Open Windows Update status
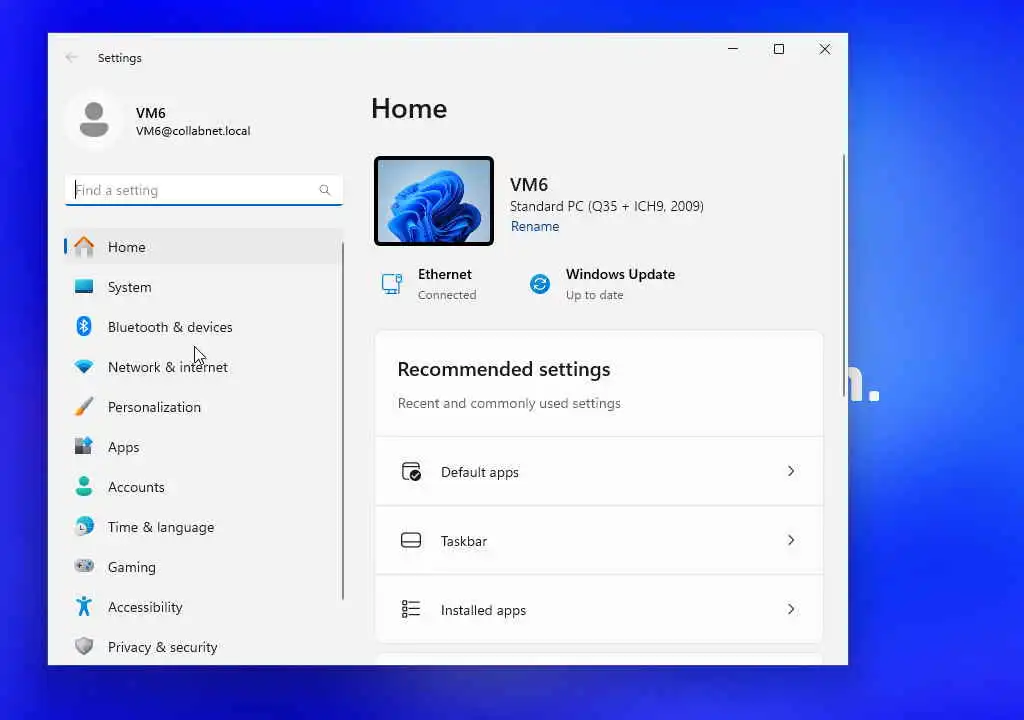 pyautogui.click(x=602, y=284)
